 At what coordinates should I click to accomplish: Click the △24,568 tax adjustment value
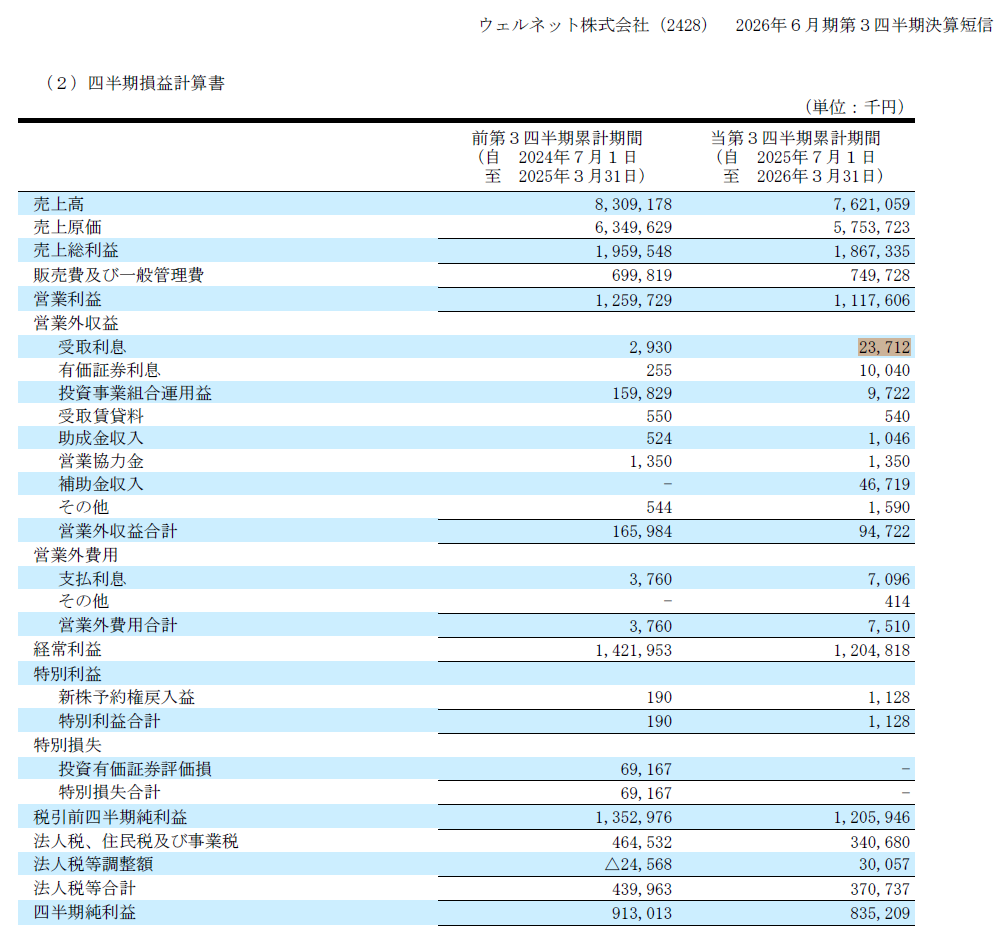638,864
